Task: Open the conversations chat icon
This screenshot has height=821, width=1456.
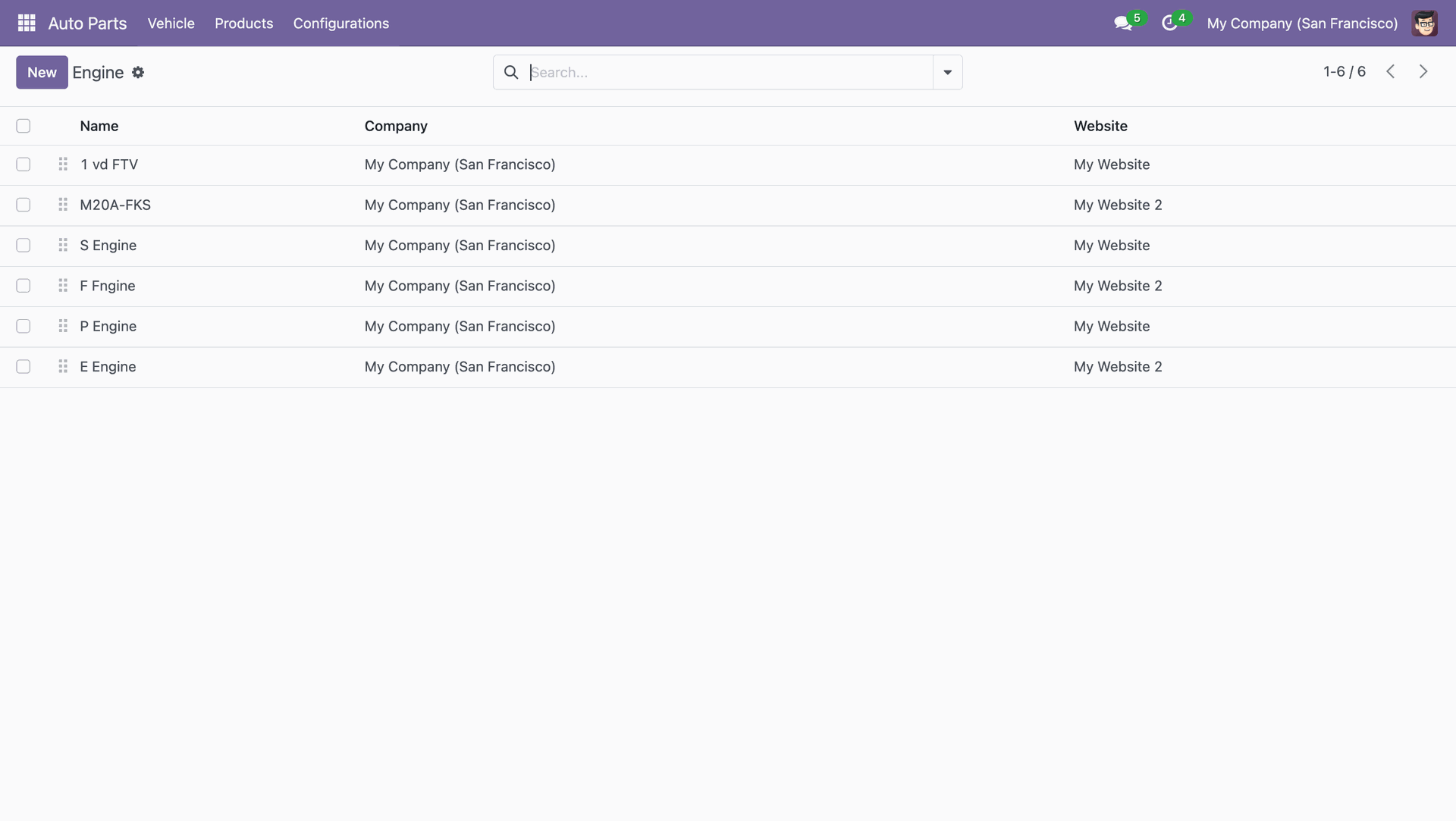Action: pos(1123,24)
